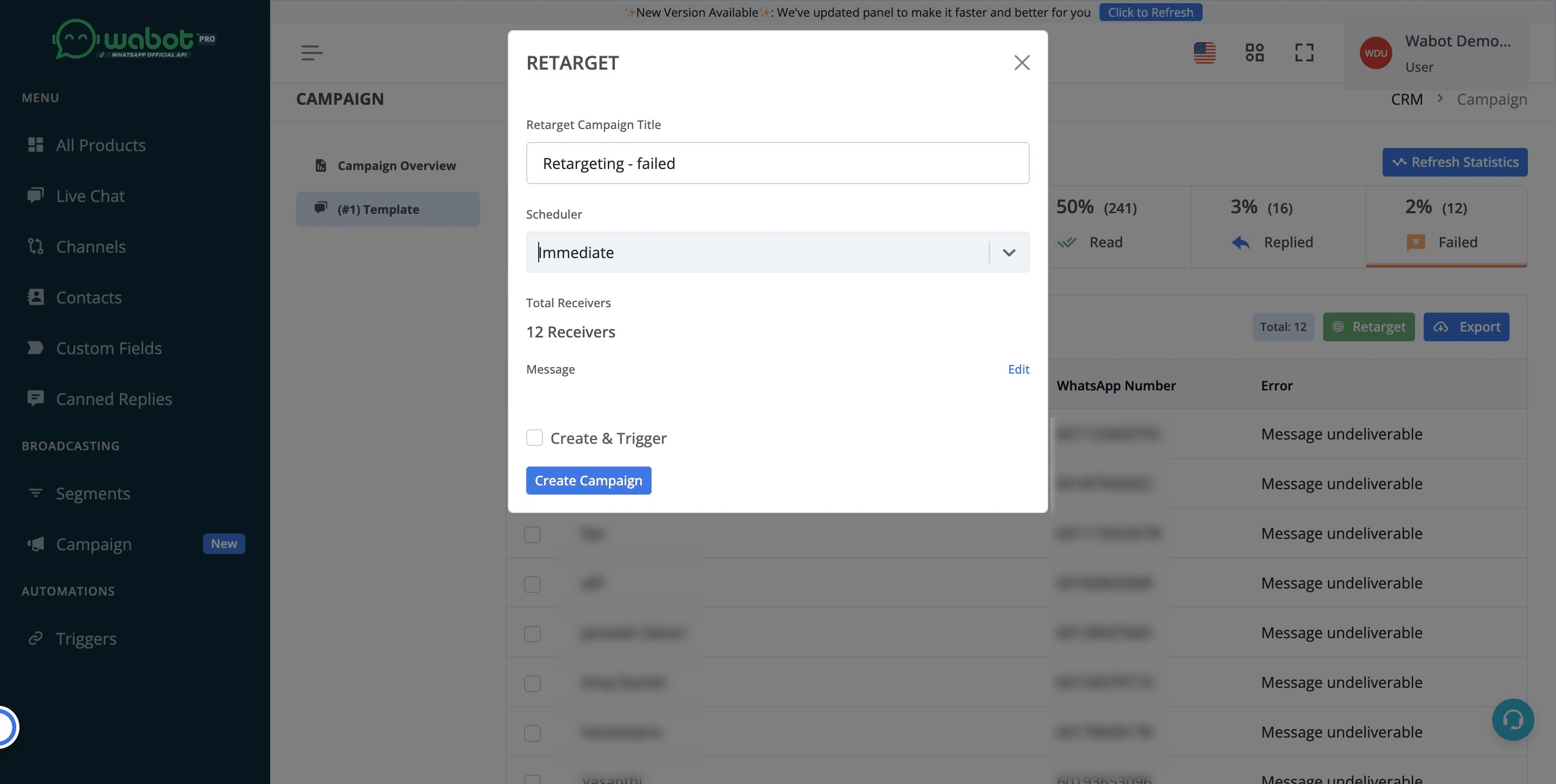Select the Immediate scheduler combo box
The image size is (1556, 784).
click(755, 252)
